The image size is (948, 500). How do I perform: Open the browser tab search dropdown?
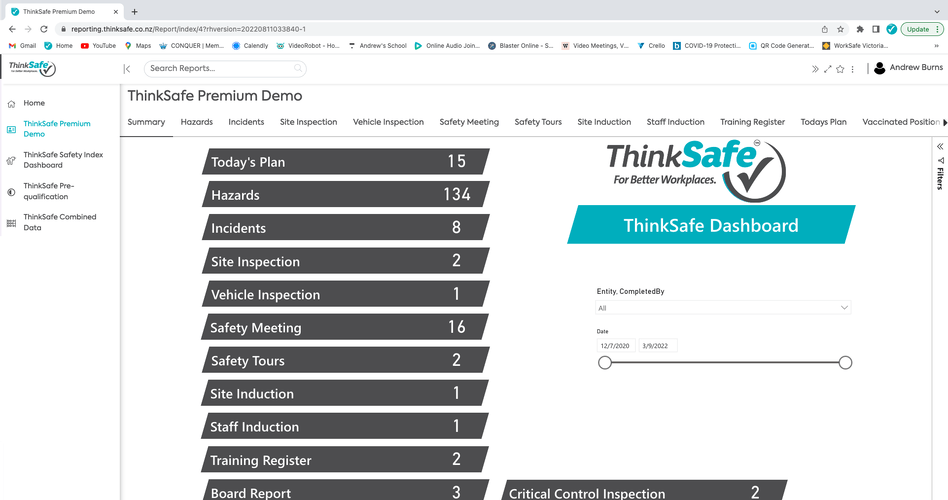[937, 11]
